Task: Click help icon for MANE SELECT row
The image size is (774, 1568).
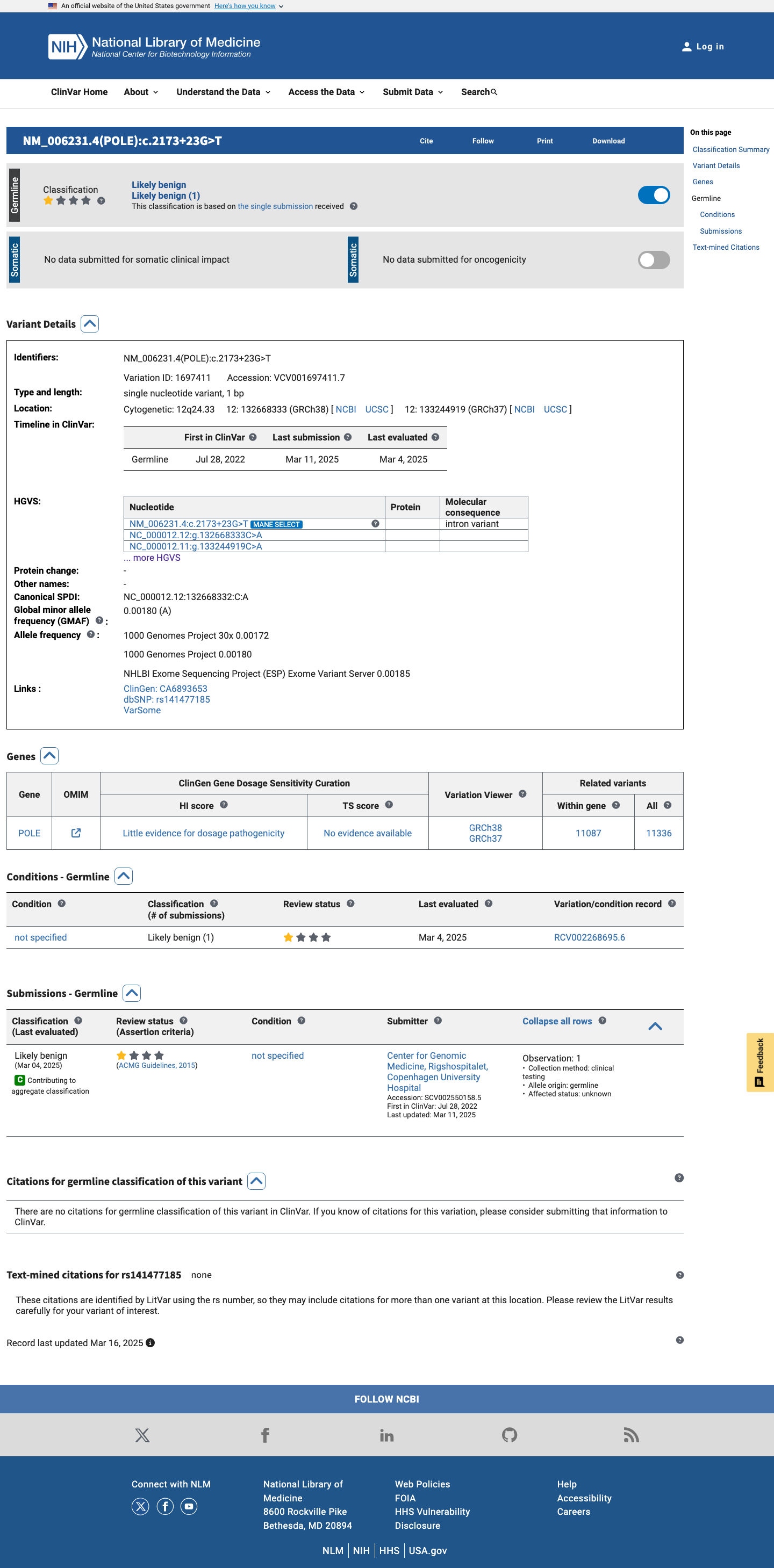Action: [x=375, y=524]
